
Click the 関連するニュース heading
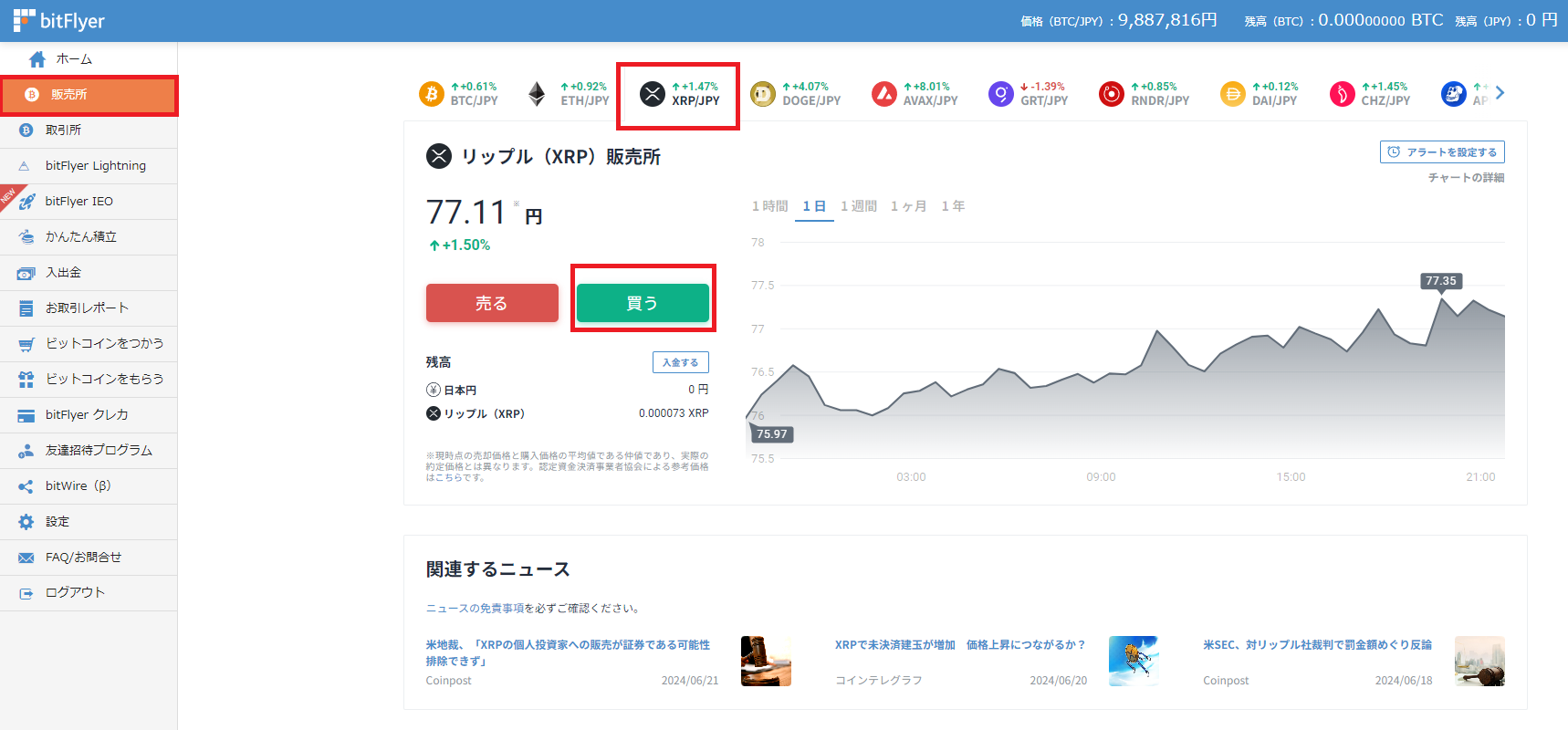(x=498, y=569)
